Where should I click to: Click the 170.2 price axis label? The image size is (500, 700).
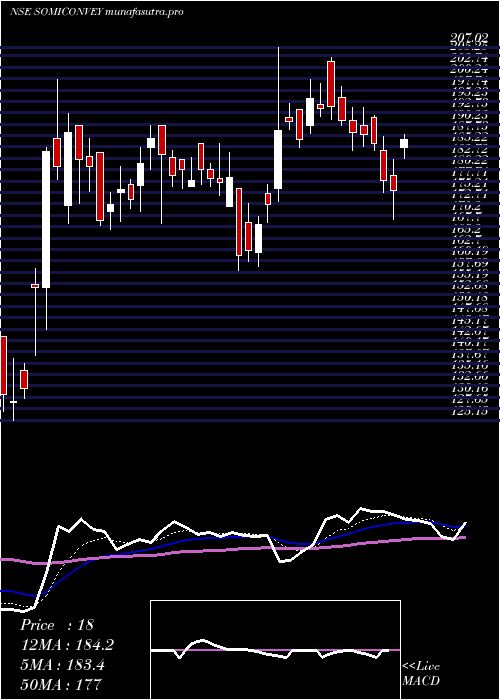coord(471,207)
